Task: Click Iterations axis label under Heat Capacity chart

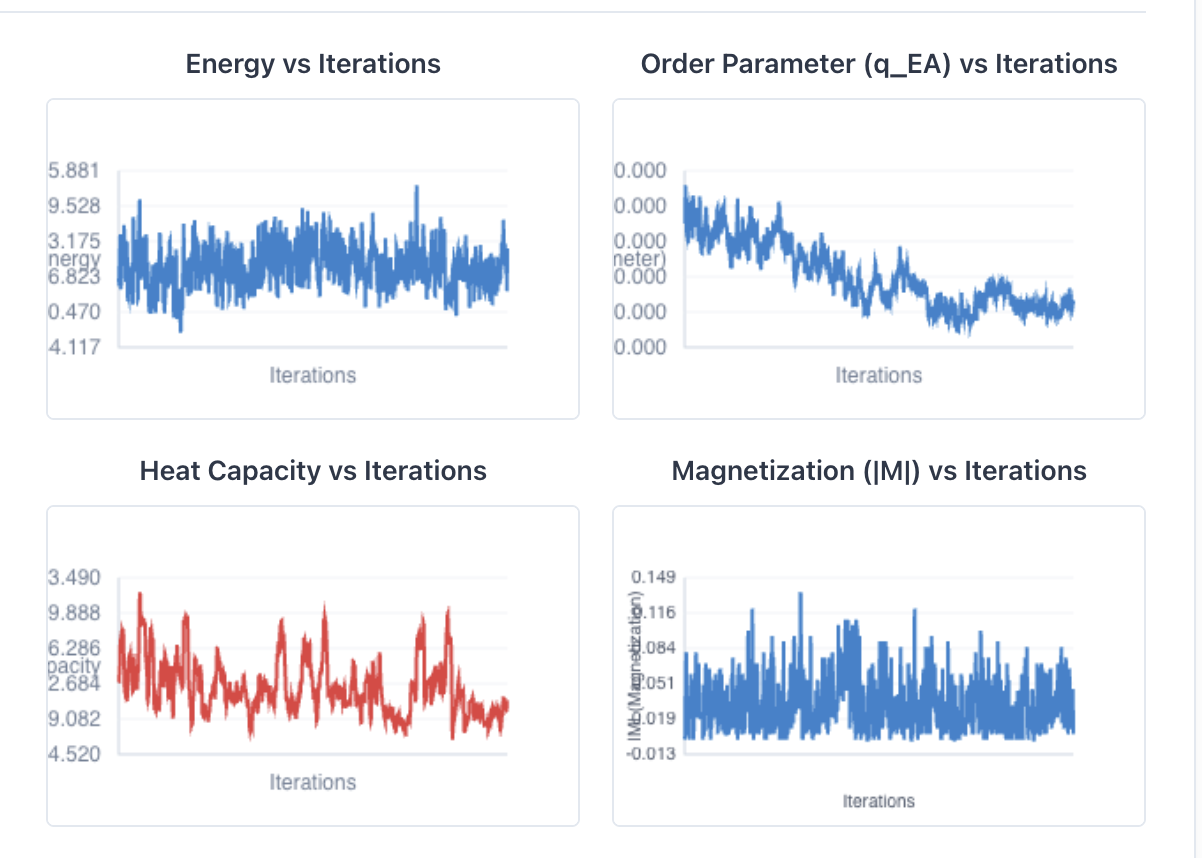Action: (x=313, y=782)
